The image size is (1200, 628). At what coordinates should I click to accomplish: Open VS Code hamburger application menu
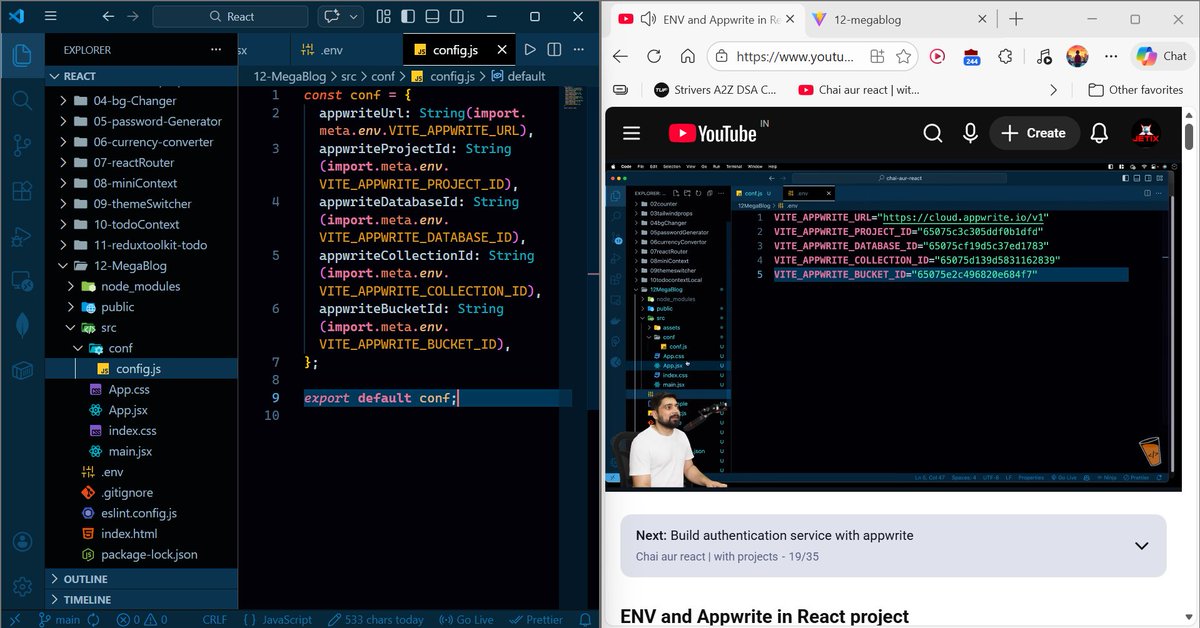51,17
